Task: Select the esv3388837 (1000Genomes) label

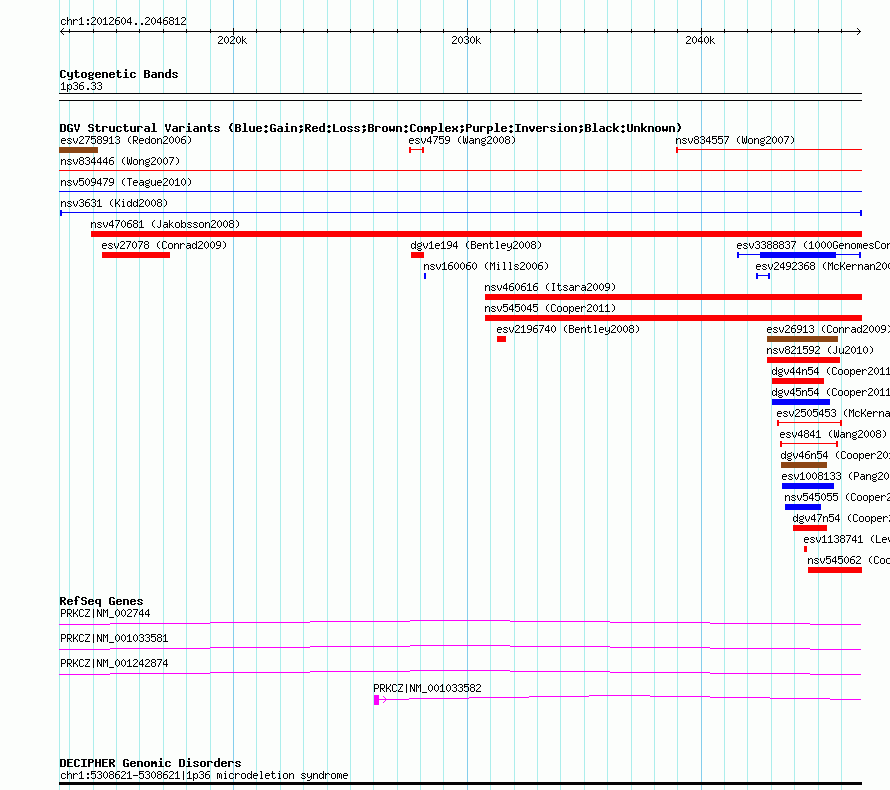Action: (x=813, y=245)
